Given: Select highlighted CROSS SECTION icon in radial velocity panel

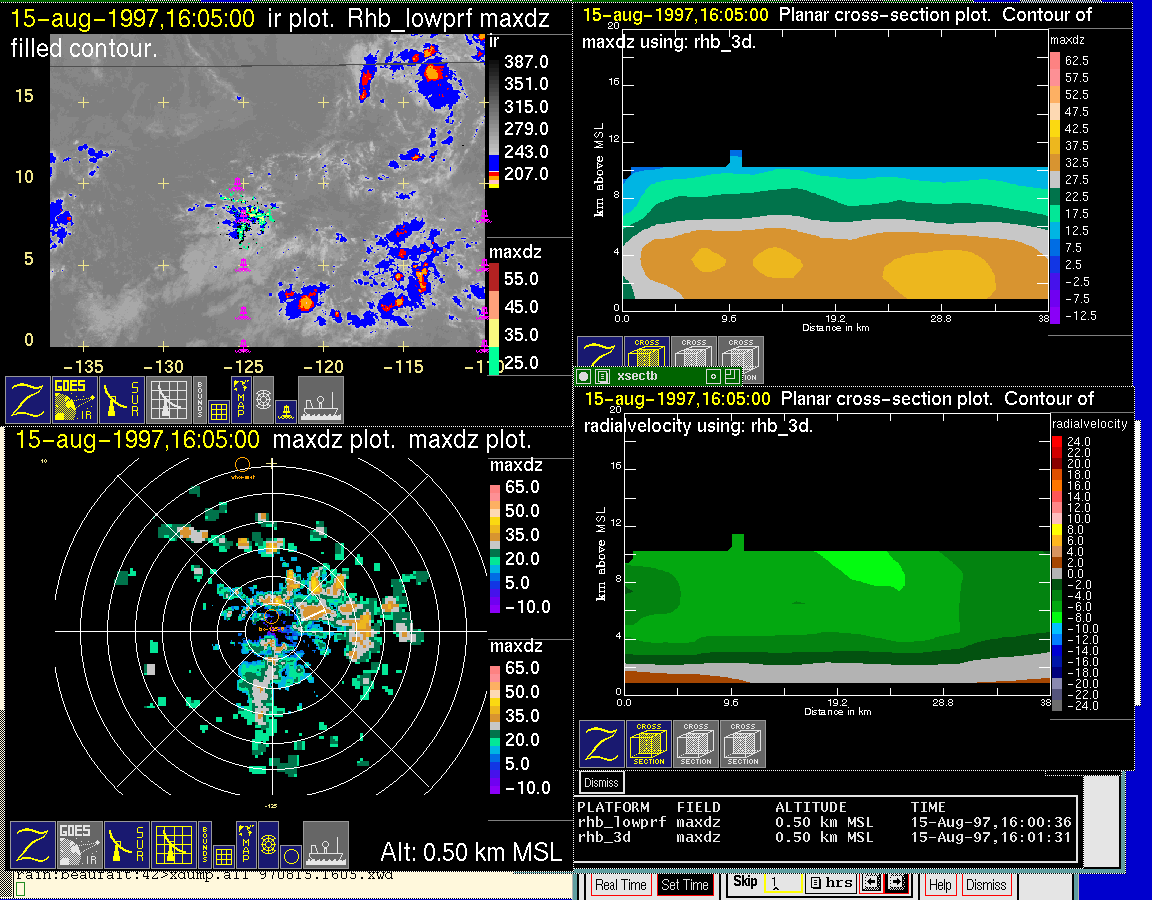Looking at the screenshot, I should pos(649,744).
